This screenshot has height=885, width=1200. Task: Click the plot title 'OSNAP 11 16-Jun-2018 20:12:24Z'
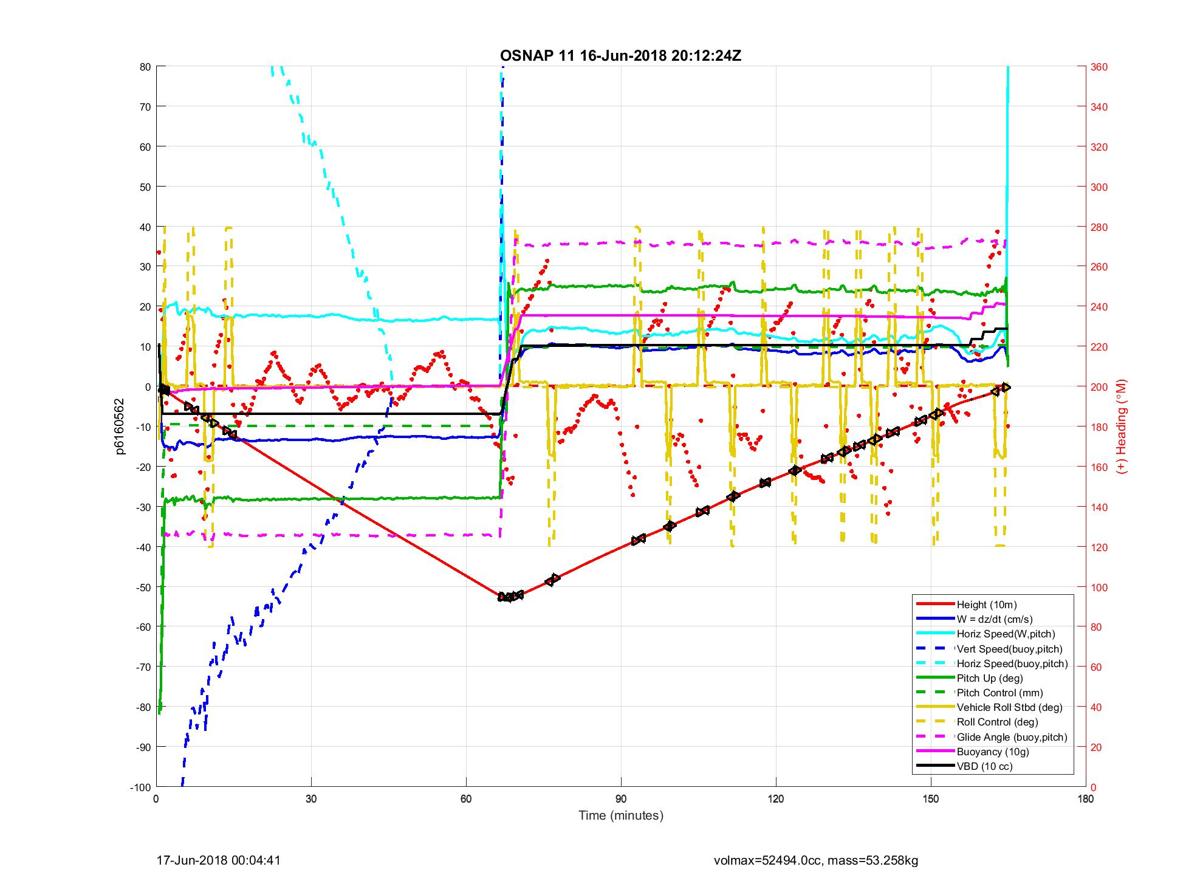click(620, 55)
